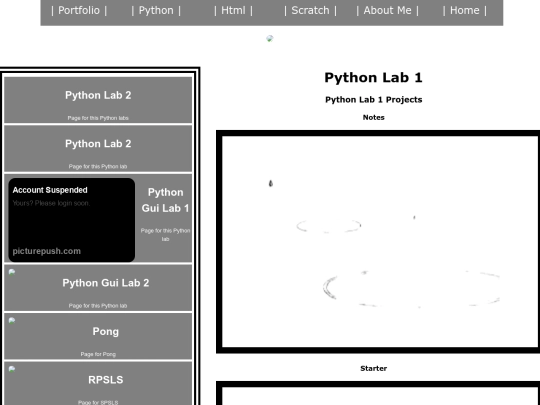The height and width of the screenshot is (405, 540).
Task: Click the 'Page for Pong' subtitle
Action: point(98,354)
